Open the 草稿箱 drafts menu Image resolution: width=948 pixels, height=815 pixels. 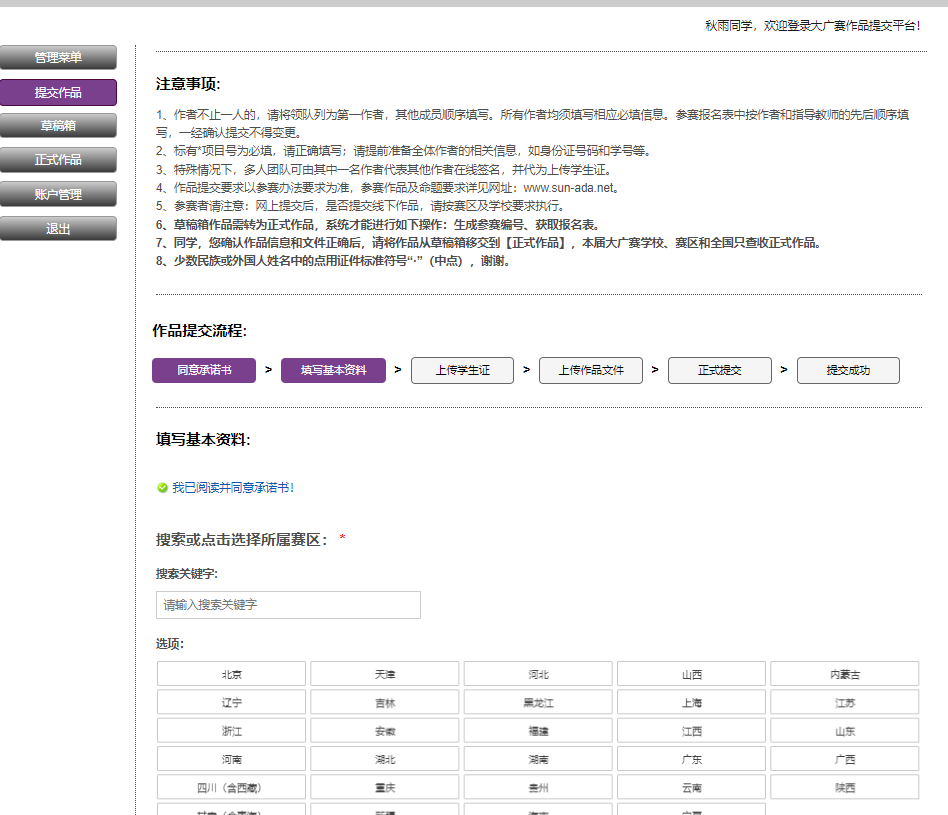coord(58,126)
